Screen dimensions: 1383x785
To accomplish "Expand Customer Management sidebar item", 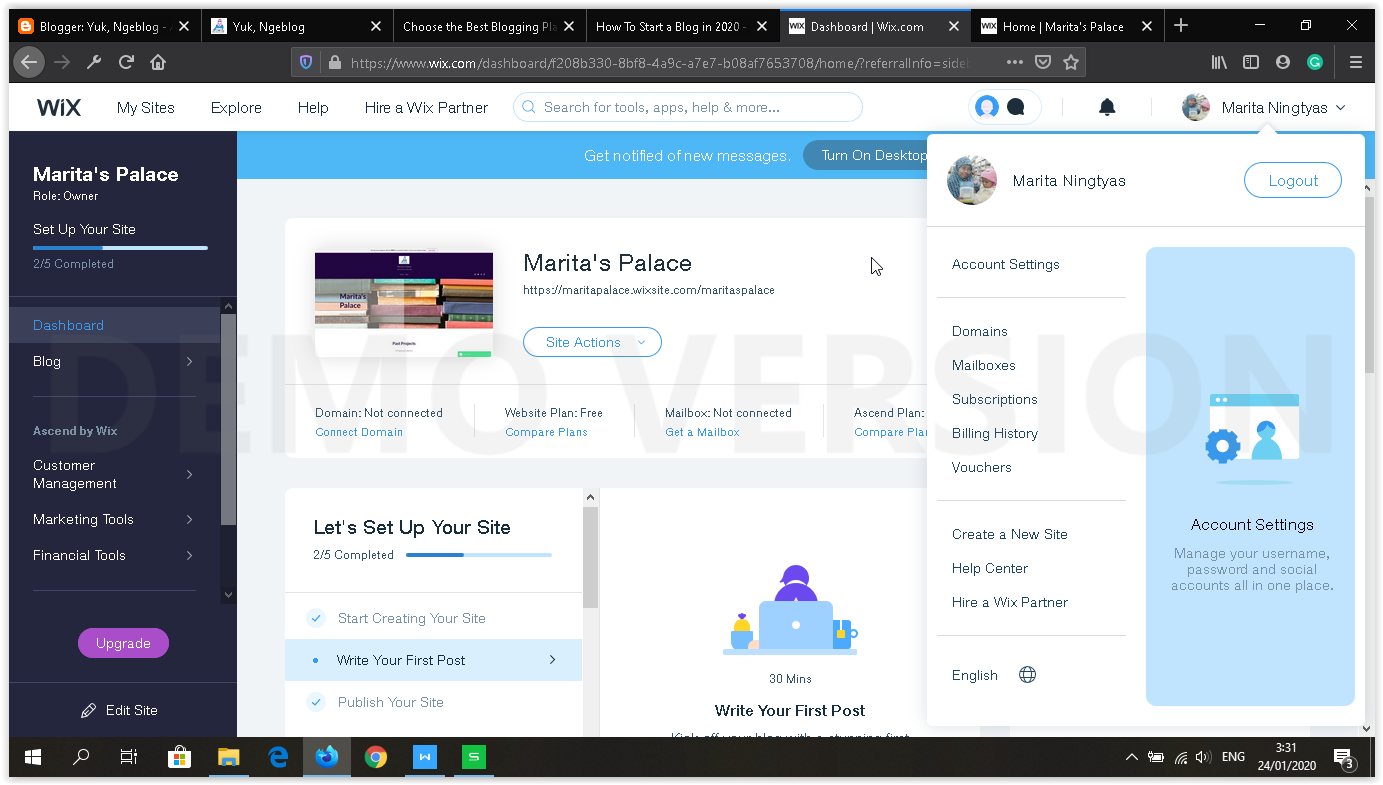I will (x=189, y=474).
